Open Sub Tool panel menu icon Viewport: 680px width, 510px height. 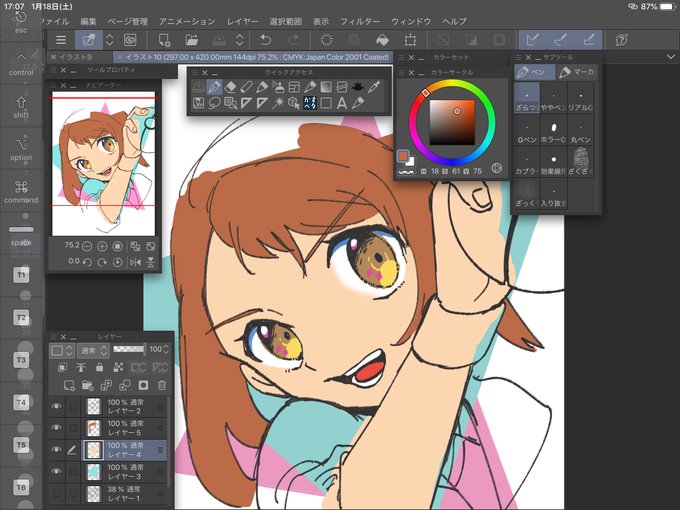pos(517,57)
